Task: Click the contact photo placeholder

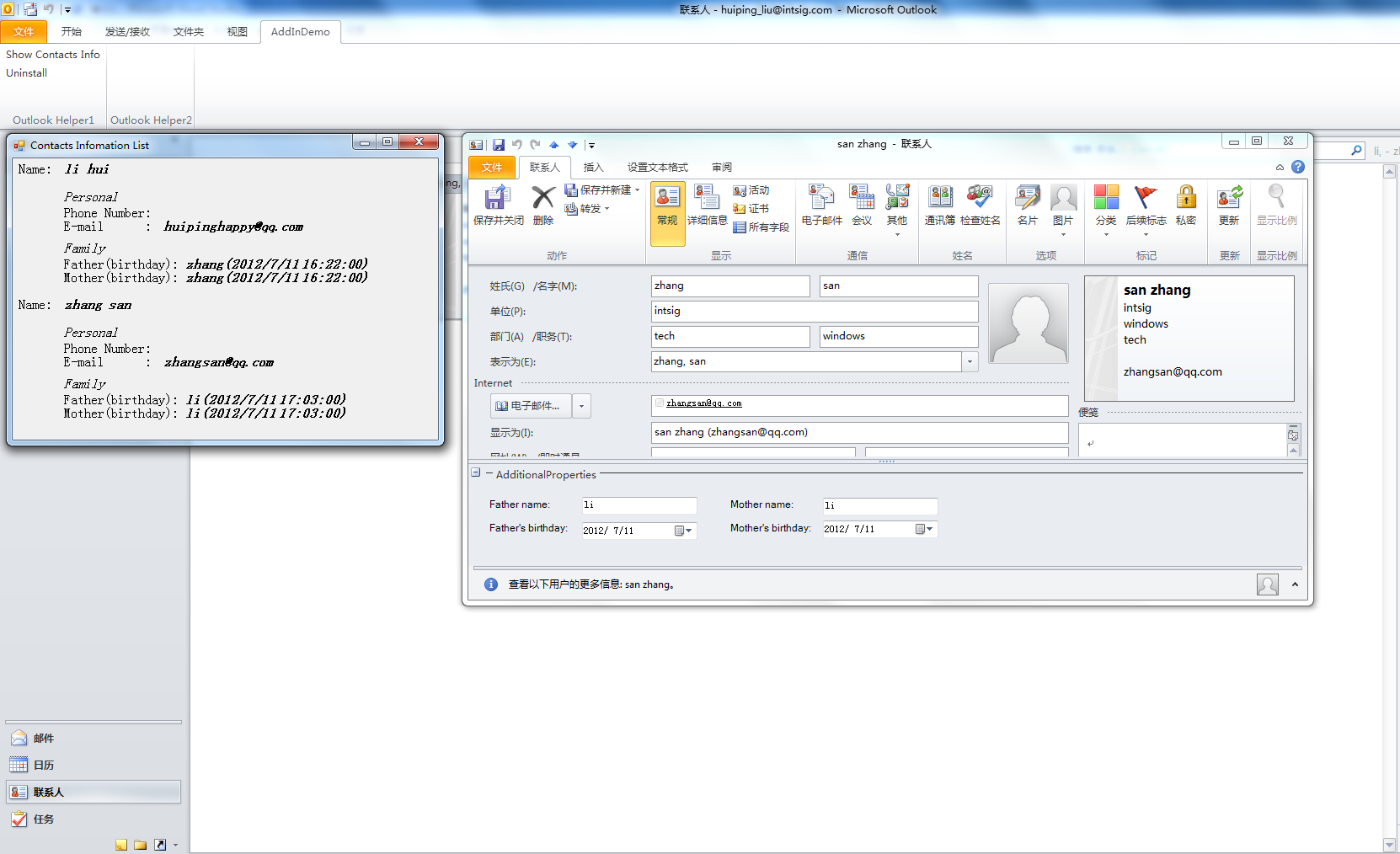Action: pos(1028,323)
